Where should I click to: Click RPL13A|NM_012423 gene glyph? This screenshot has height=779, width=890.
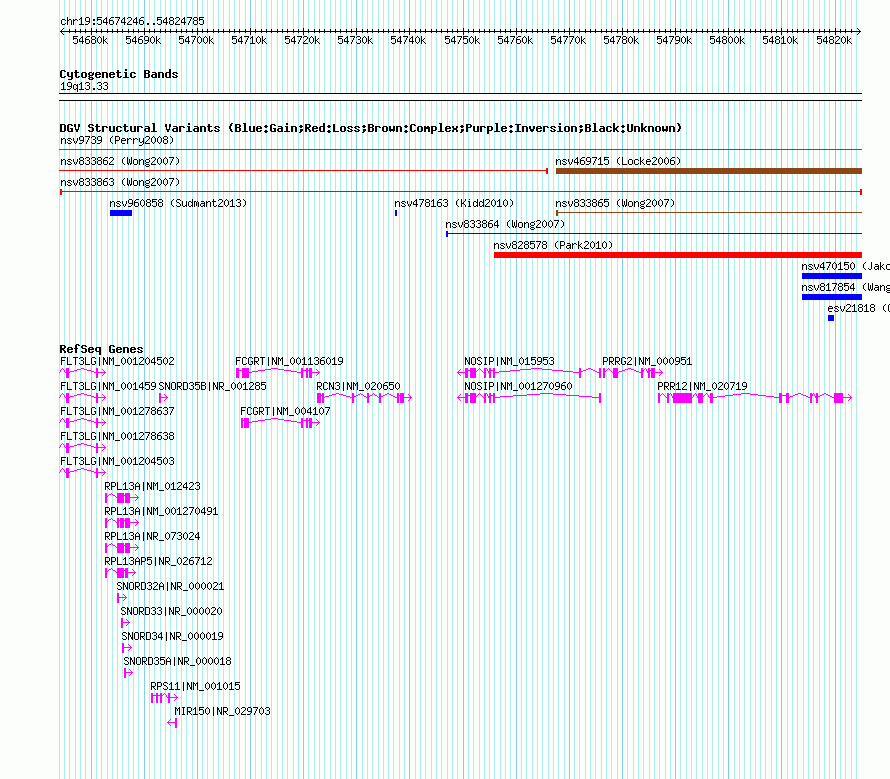click(x=122, y=498)
